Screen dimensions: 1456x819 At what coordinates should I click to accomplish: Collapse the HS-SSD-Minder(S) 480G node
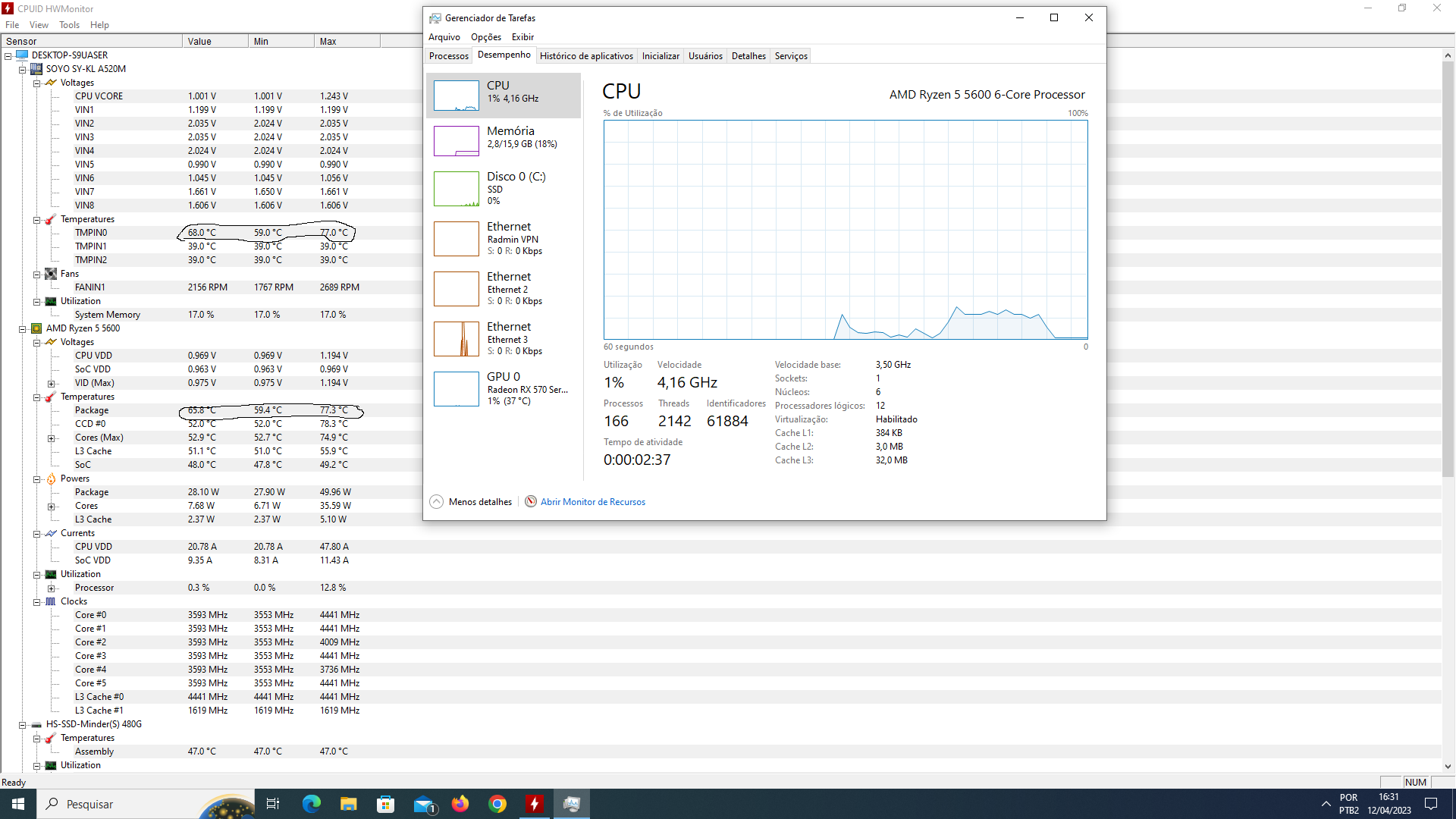[x=23, y=724]
